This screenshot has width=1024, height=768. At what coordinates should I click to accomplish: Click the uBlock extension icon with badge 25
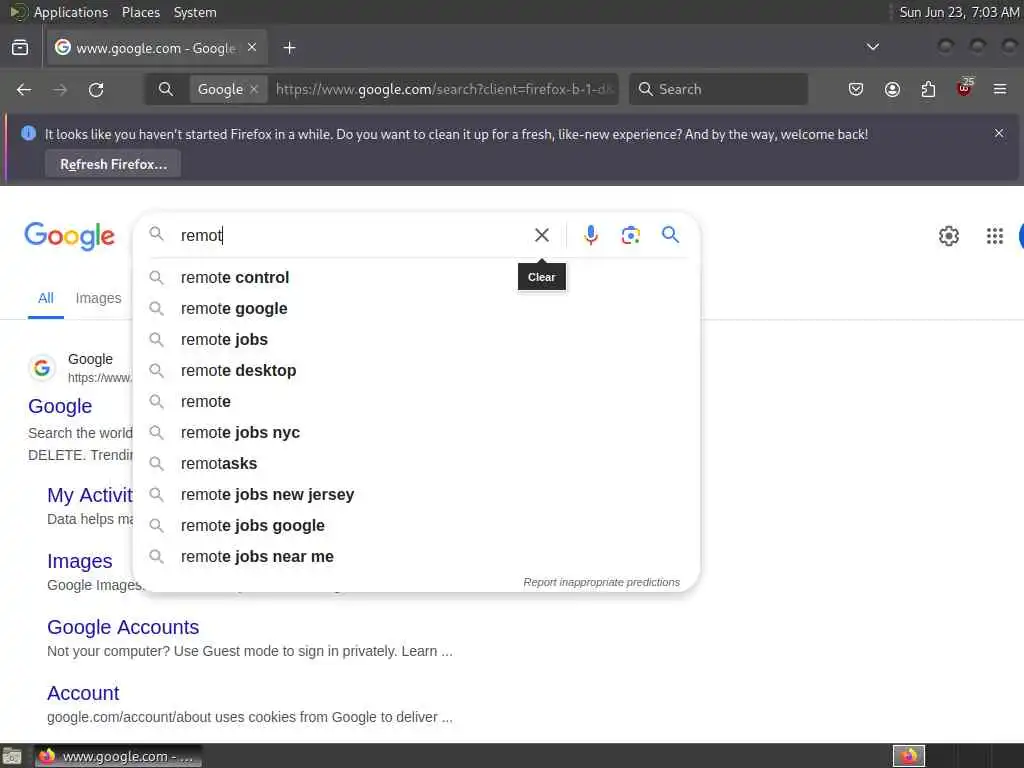(x=964, y=88)
